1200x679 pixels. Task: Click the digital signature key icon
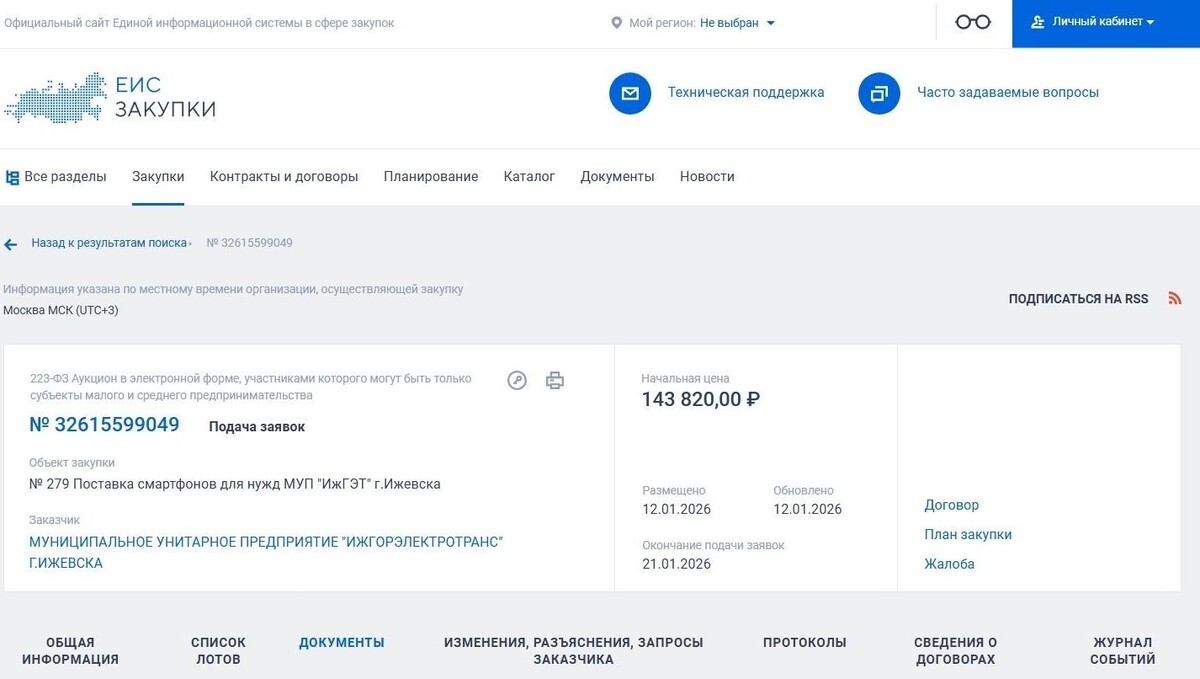tap(517, 381)
